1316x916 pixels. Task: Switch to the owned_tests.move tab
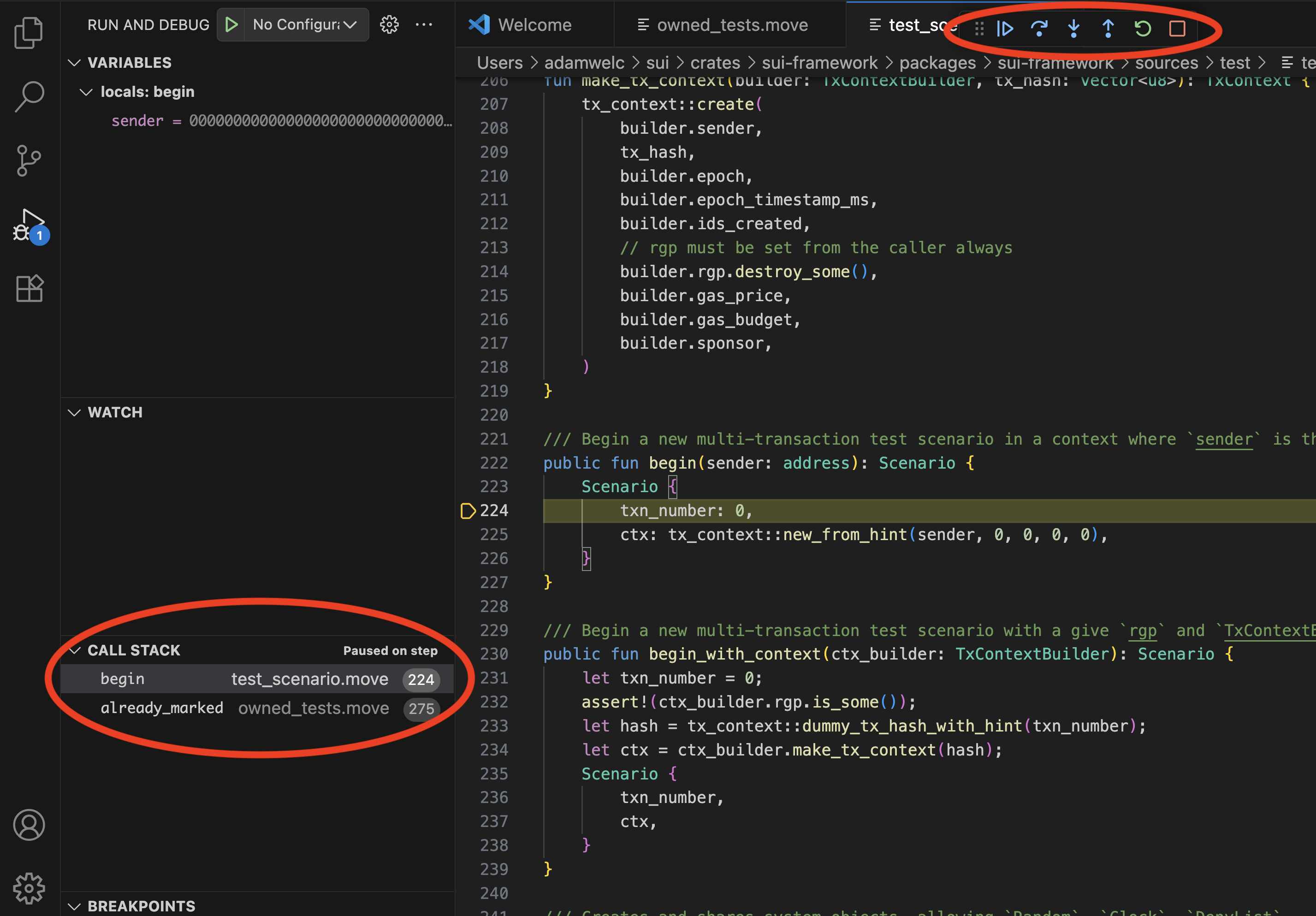(x=732, y=24)
